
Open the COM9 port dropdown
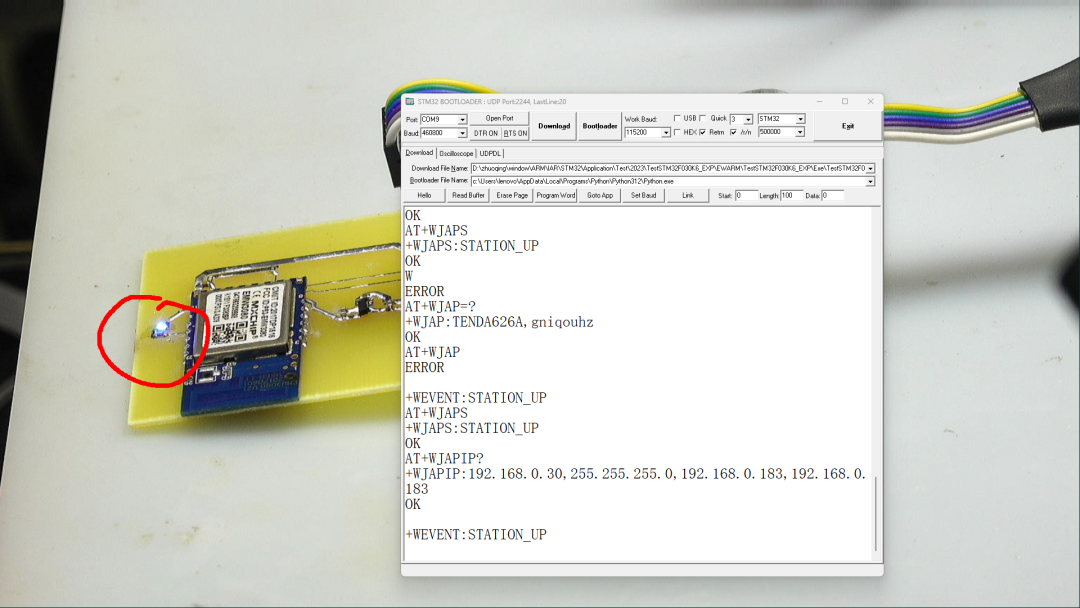(462, 119)
